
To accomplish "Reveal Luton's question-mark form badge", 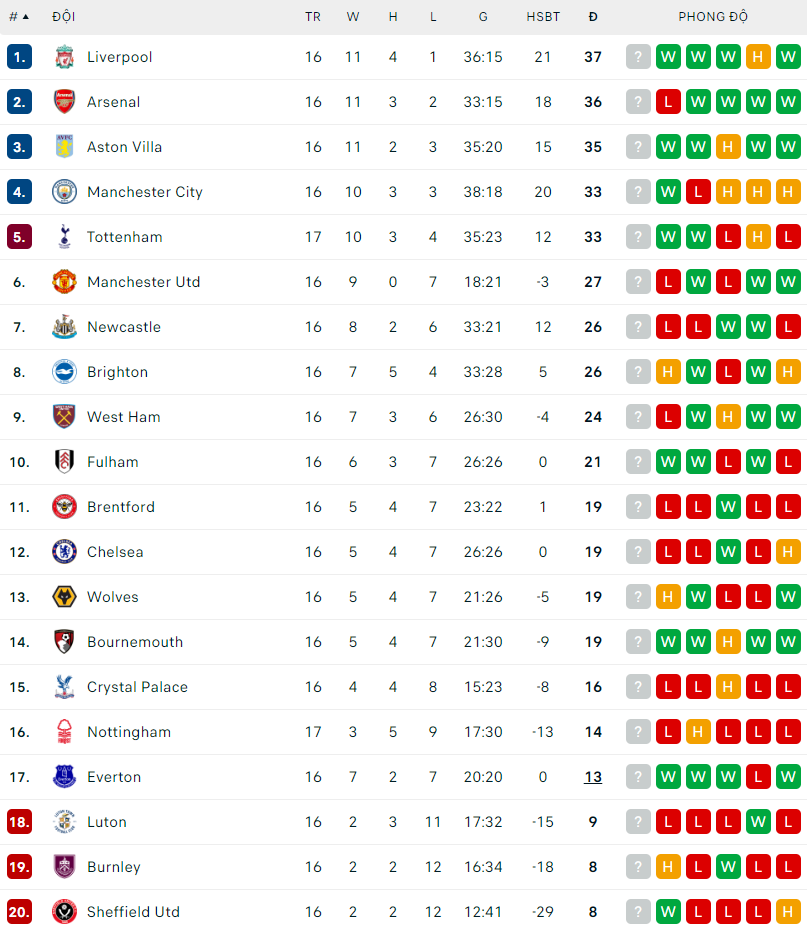I will pos(638,822).
